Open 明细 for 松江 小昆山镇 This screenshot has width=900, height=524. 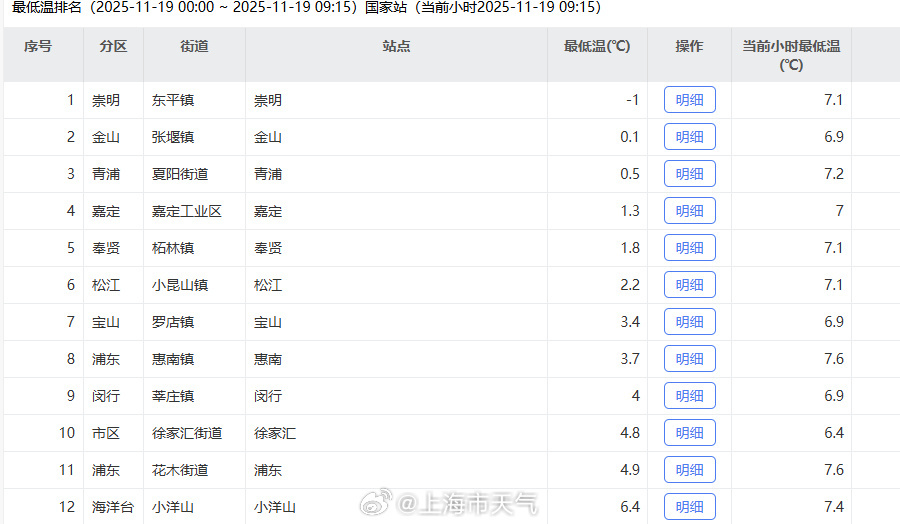point(689,285)
